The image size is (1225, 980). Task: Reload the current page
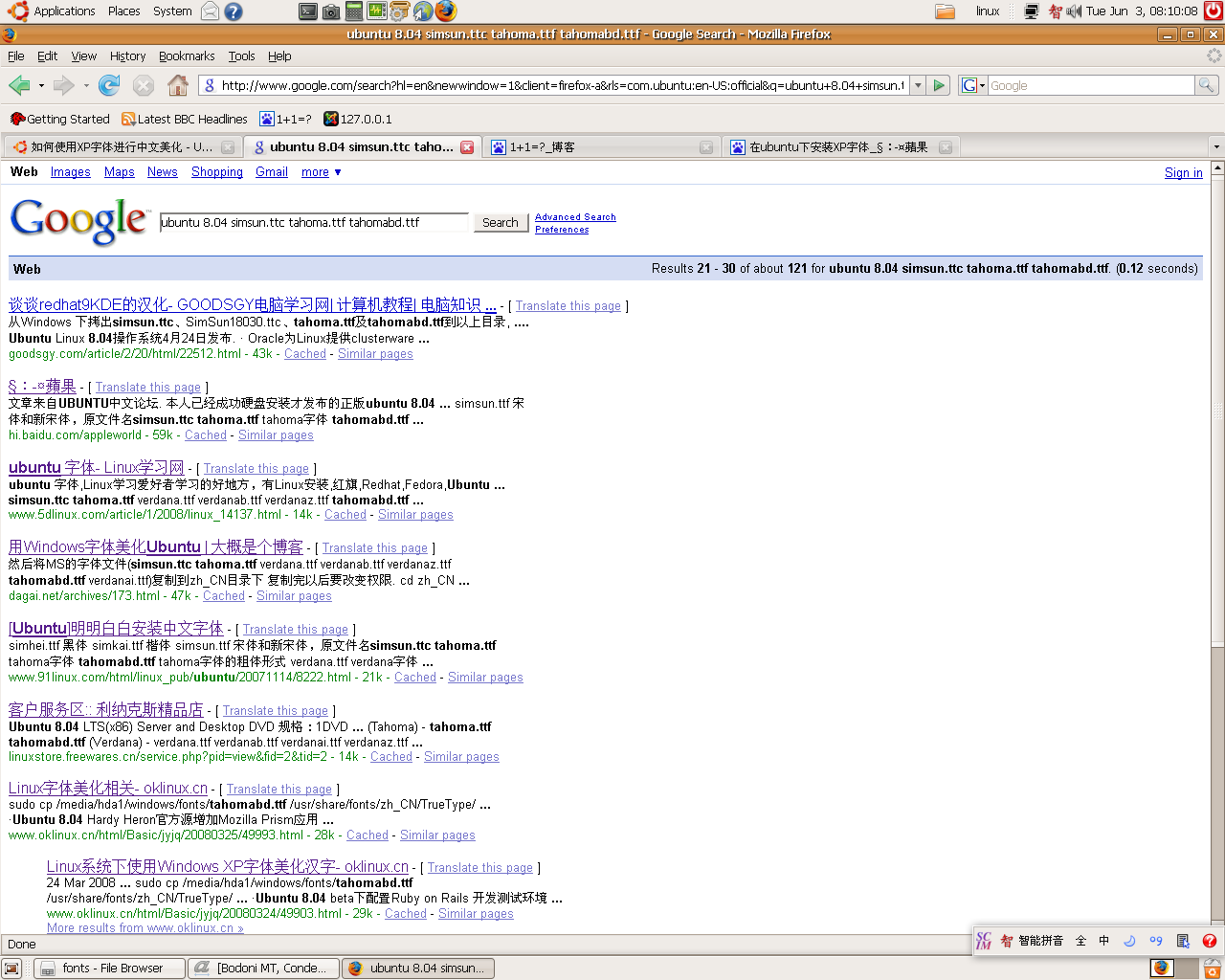[109, 85]
